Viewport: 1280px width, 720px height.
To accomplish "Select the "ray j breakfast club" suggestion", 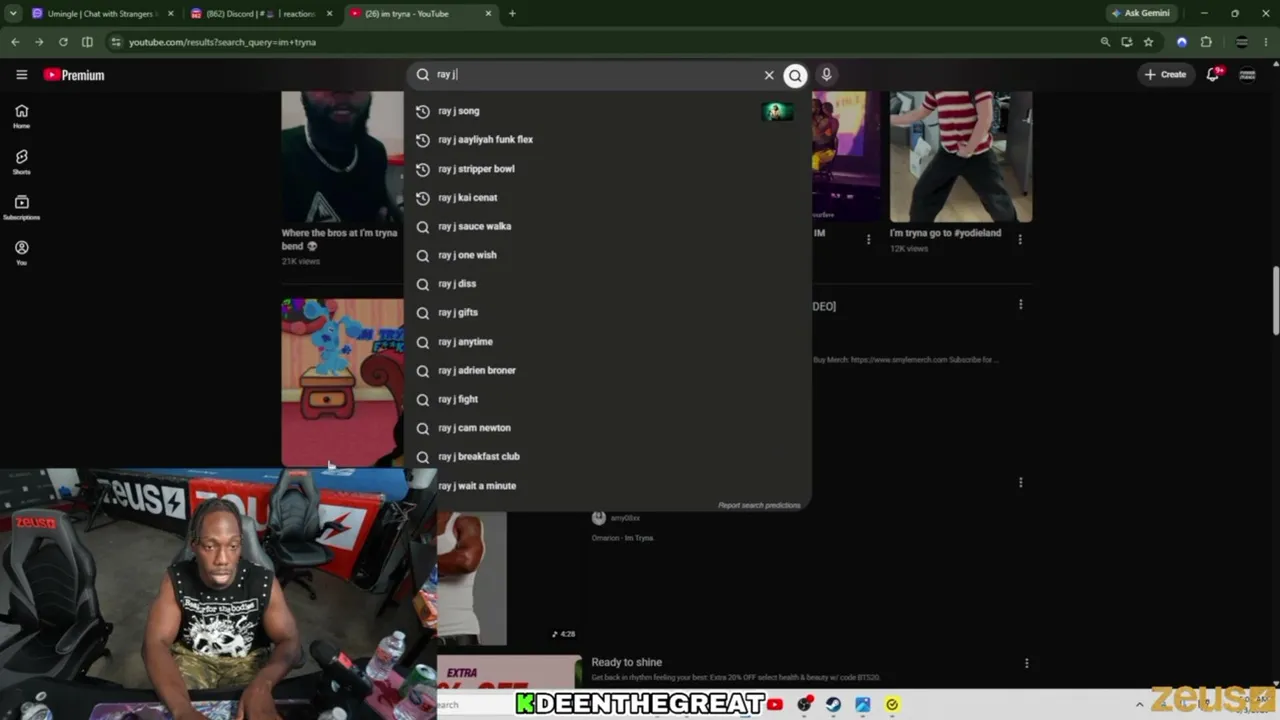I will tap(607, 457).
